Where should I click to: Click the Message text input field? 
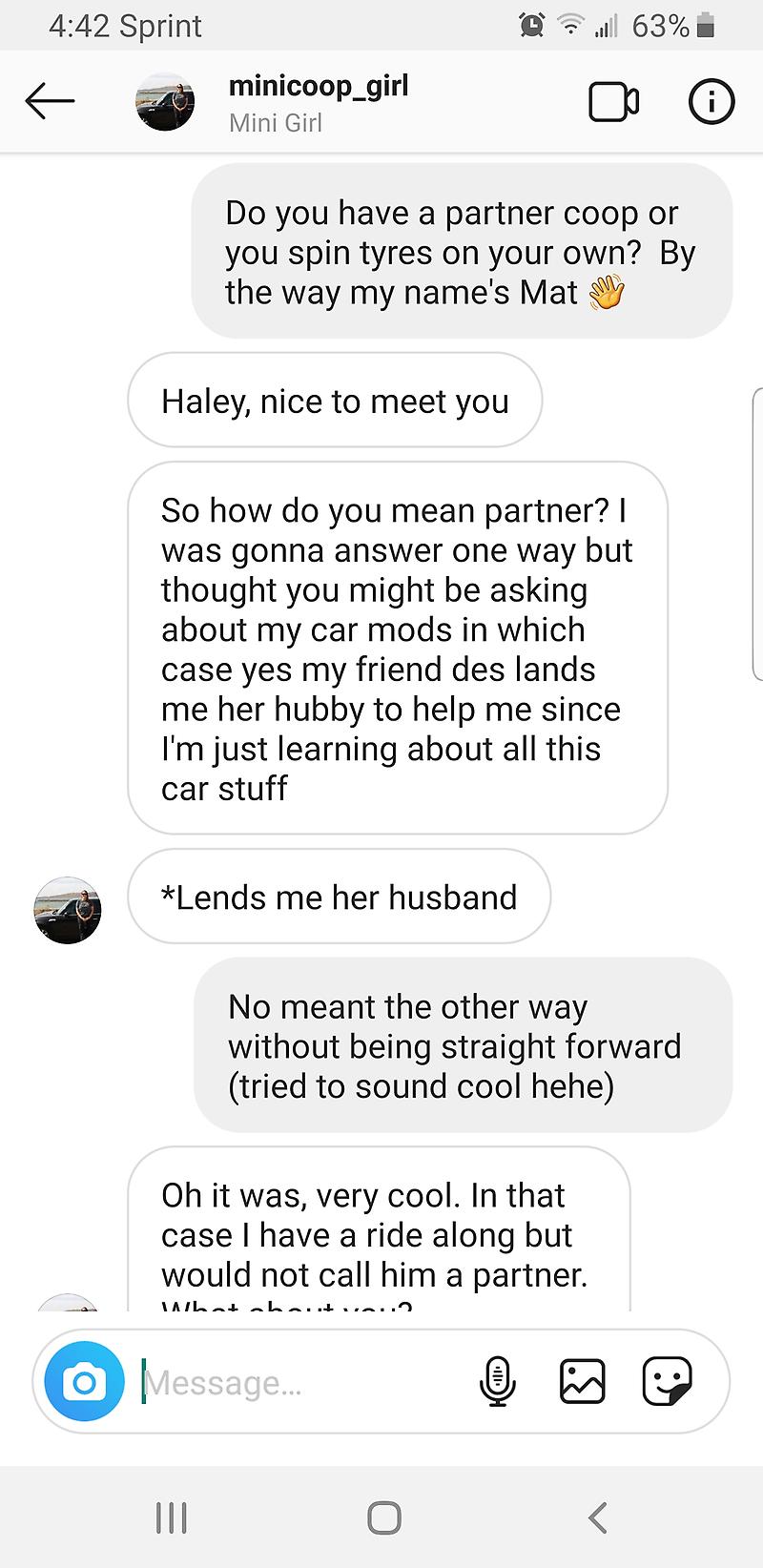point(305,1382)
